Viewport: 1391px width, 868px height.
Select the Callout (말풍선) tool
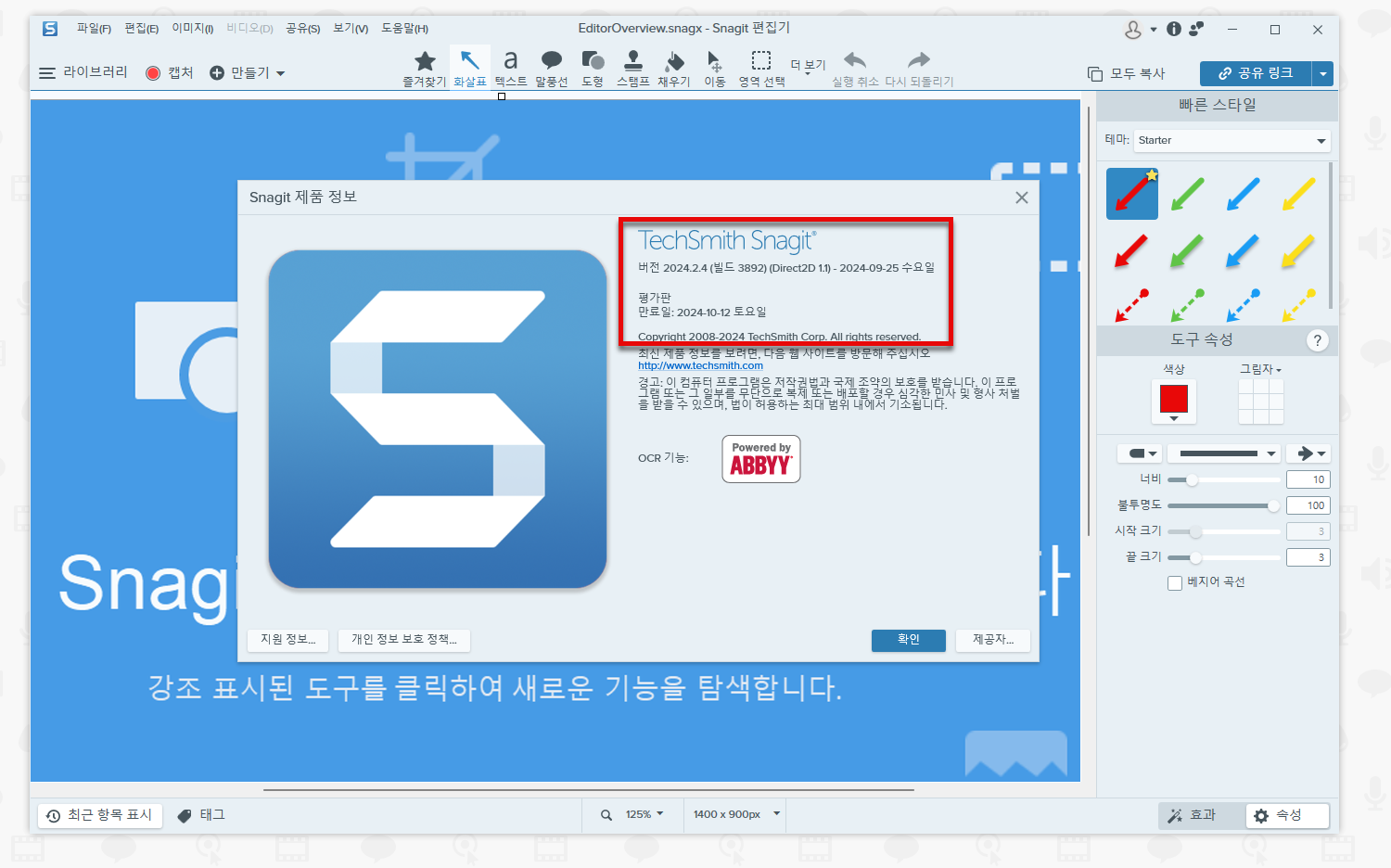coord(551,69)
